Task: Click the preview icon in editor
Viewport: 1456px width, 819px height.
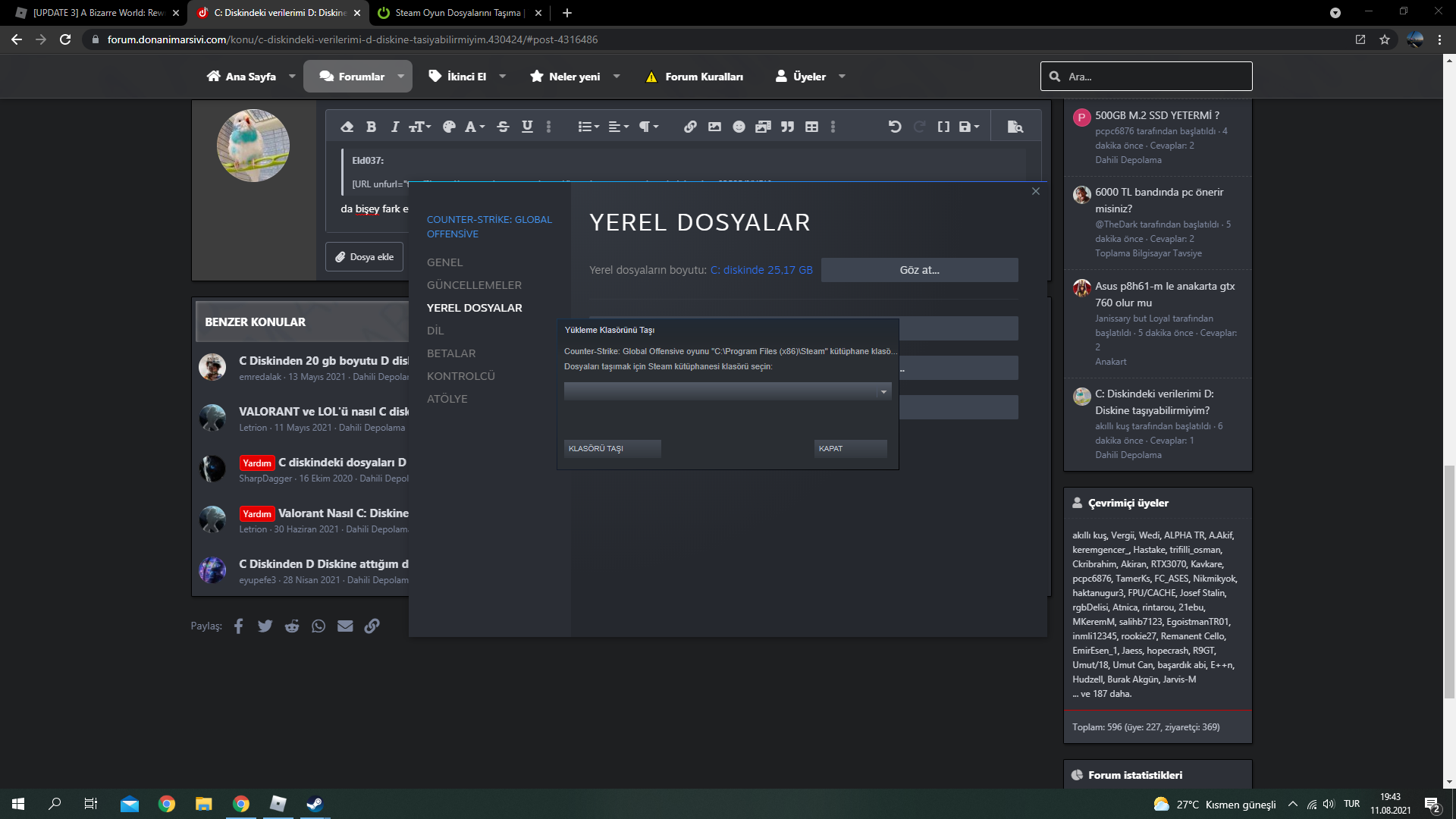Action: point(1015,127)
